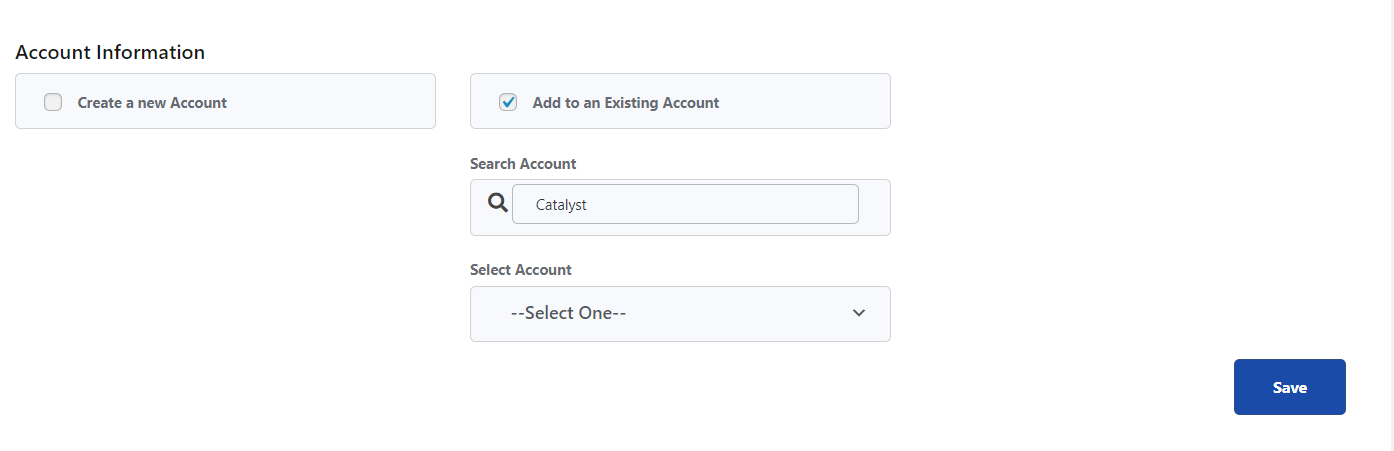
Task: Click the blue checkmark for existing account
Action: click(x=508, y=102)
